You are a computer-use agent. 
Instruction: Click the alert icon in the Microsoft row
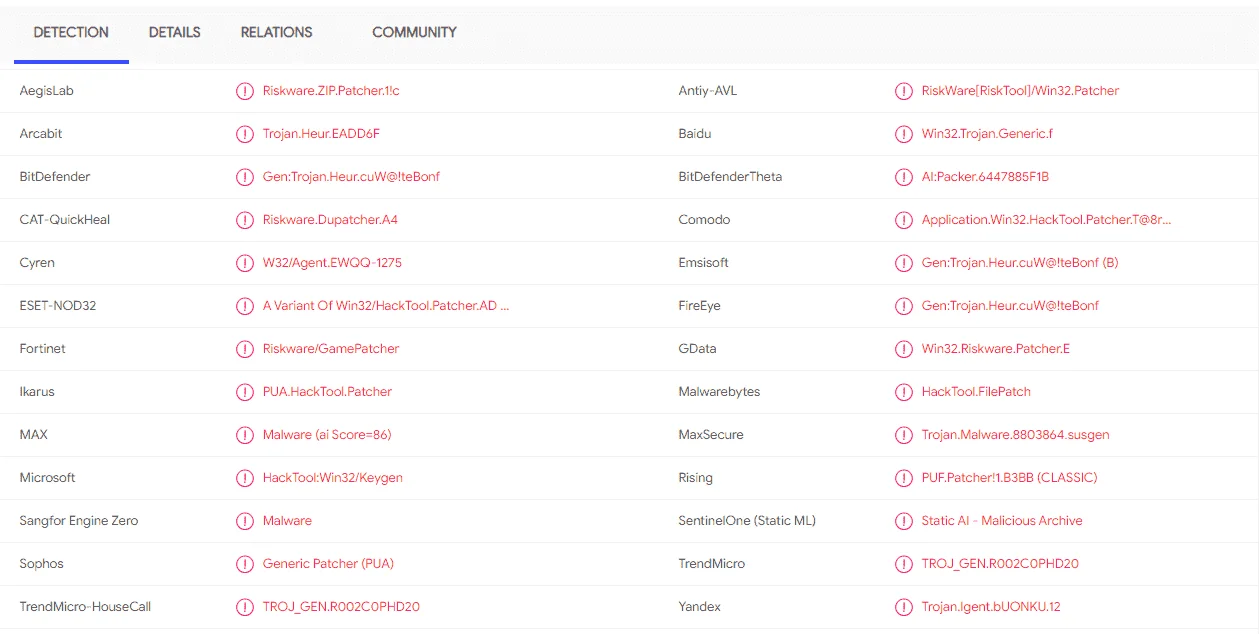click(x=245, y=478)
